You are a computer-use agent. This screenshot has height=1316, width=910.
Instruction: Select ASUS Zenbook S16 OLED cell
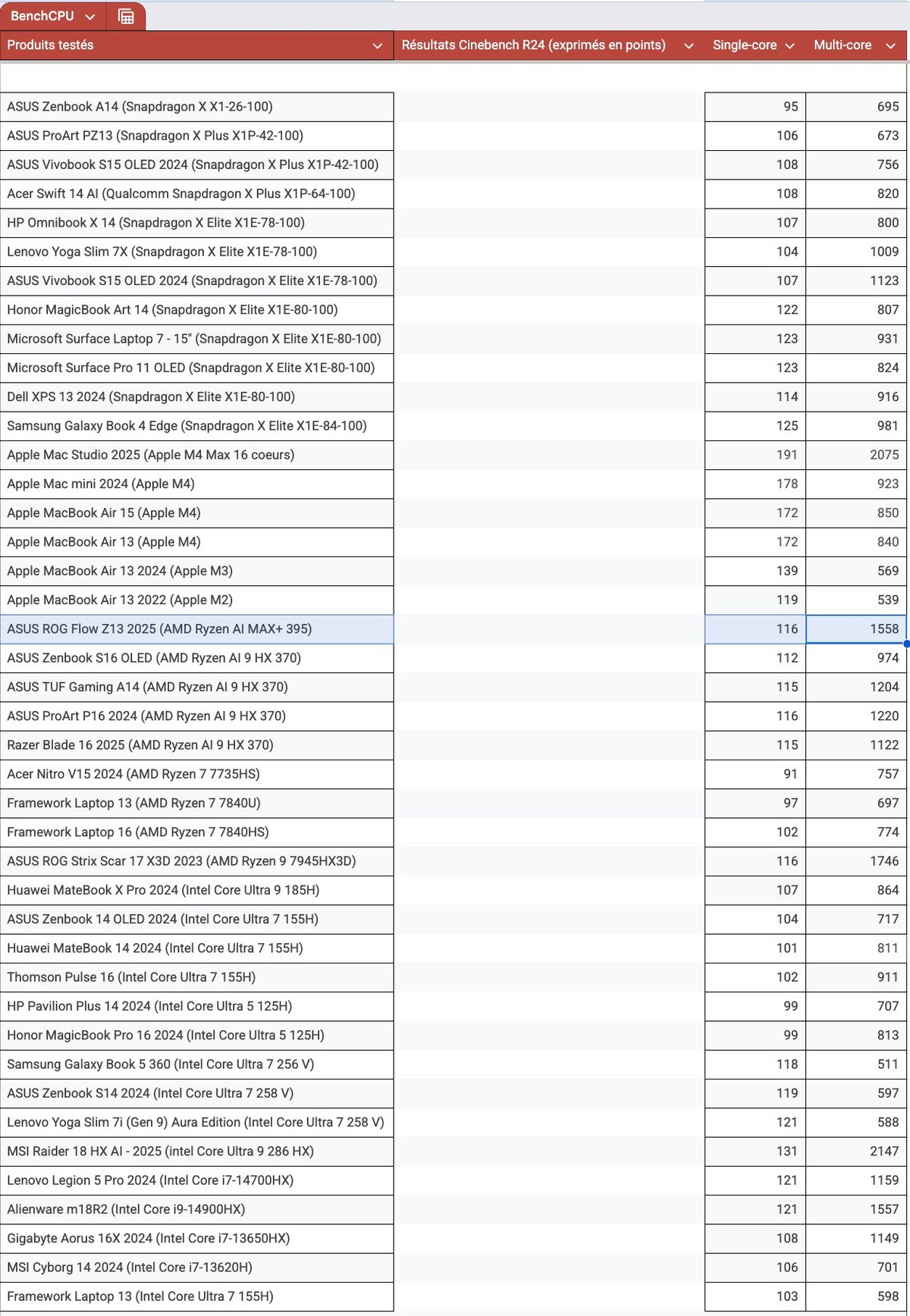[197, 658]
